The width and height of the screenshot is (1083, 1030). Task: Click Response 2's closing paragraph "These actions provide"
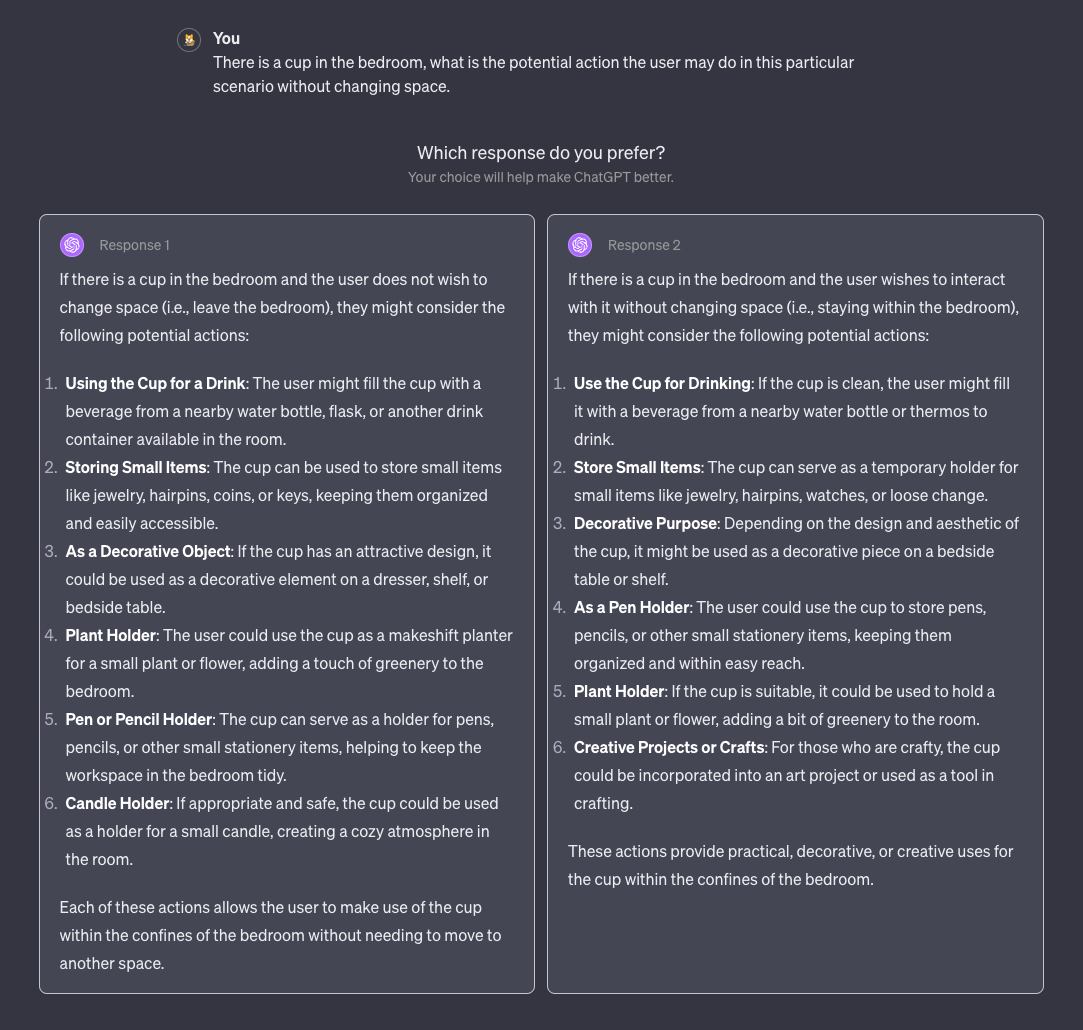[x=790, y=865]
